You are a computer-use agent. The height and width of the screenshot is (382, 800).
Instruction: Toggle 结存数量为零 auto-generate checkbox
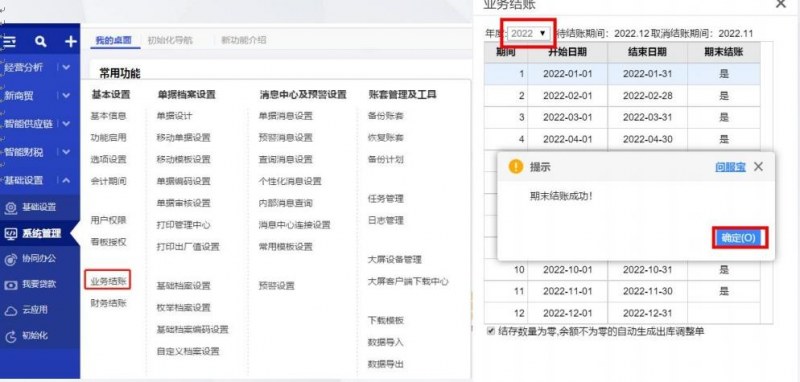coord(491,331)
